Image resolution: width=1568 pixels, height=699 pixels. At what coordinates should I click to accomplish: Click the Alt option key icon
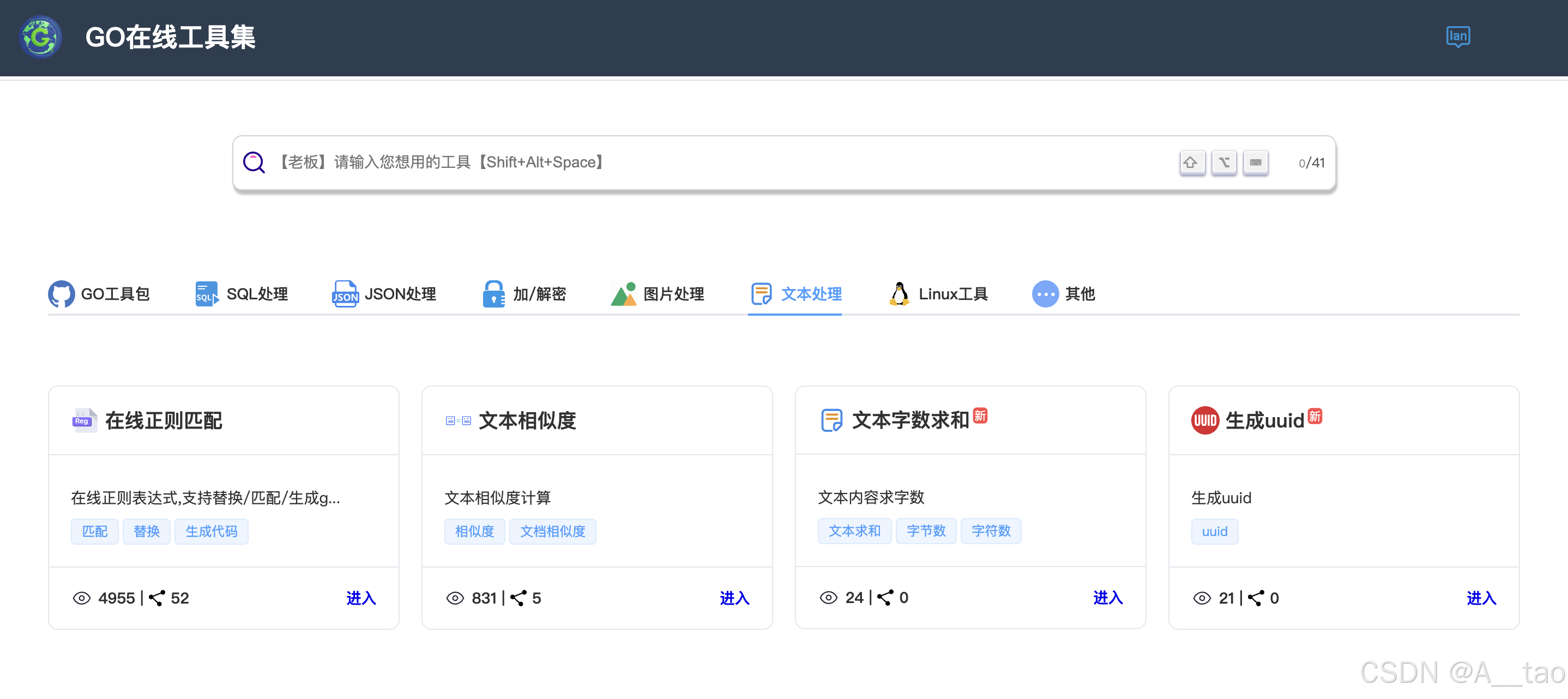(x=1223, y=162)
